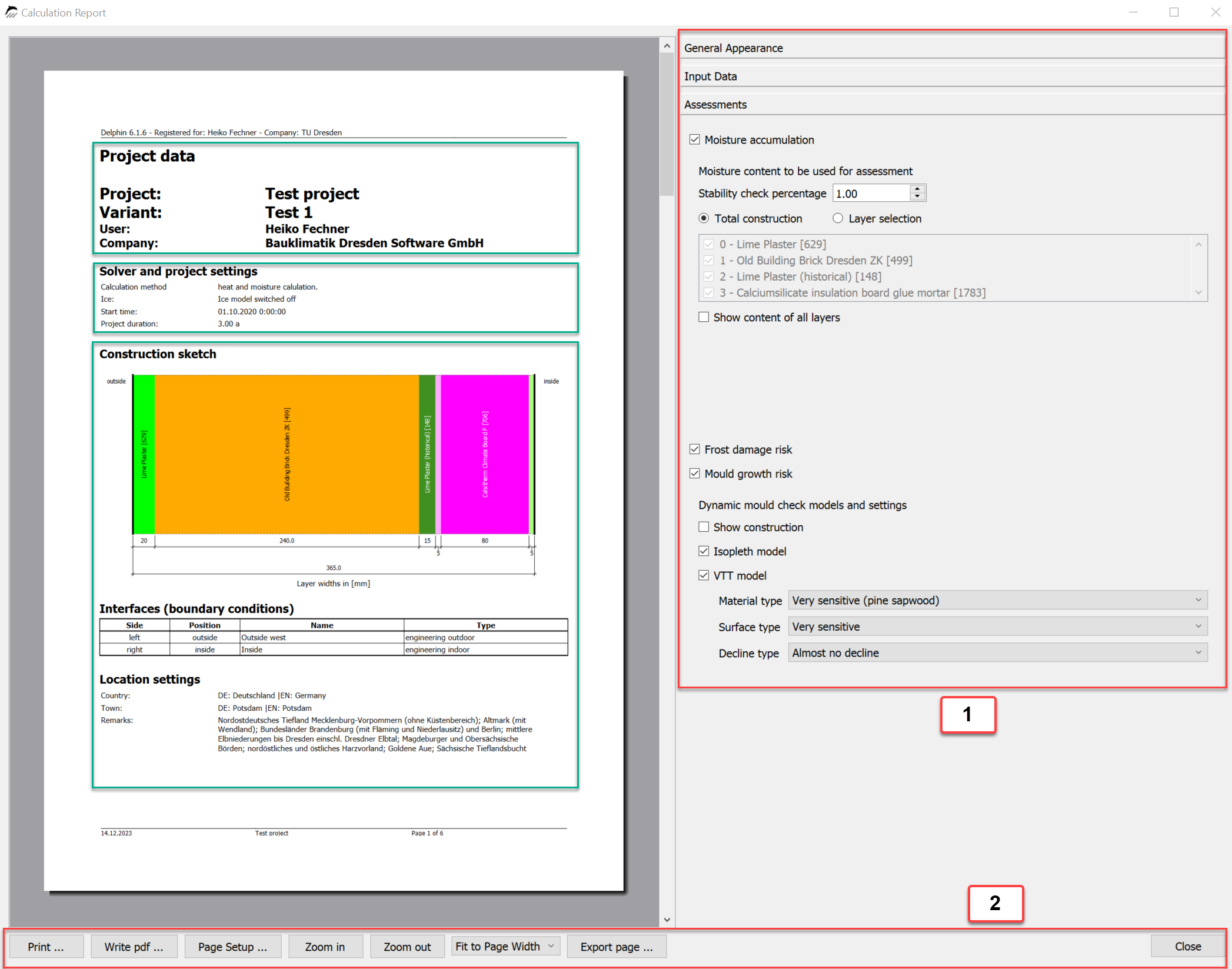Close the report with the Close button
The width and height of the screenshot is (1232, 969).
click(x=1188, y=946)
